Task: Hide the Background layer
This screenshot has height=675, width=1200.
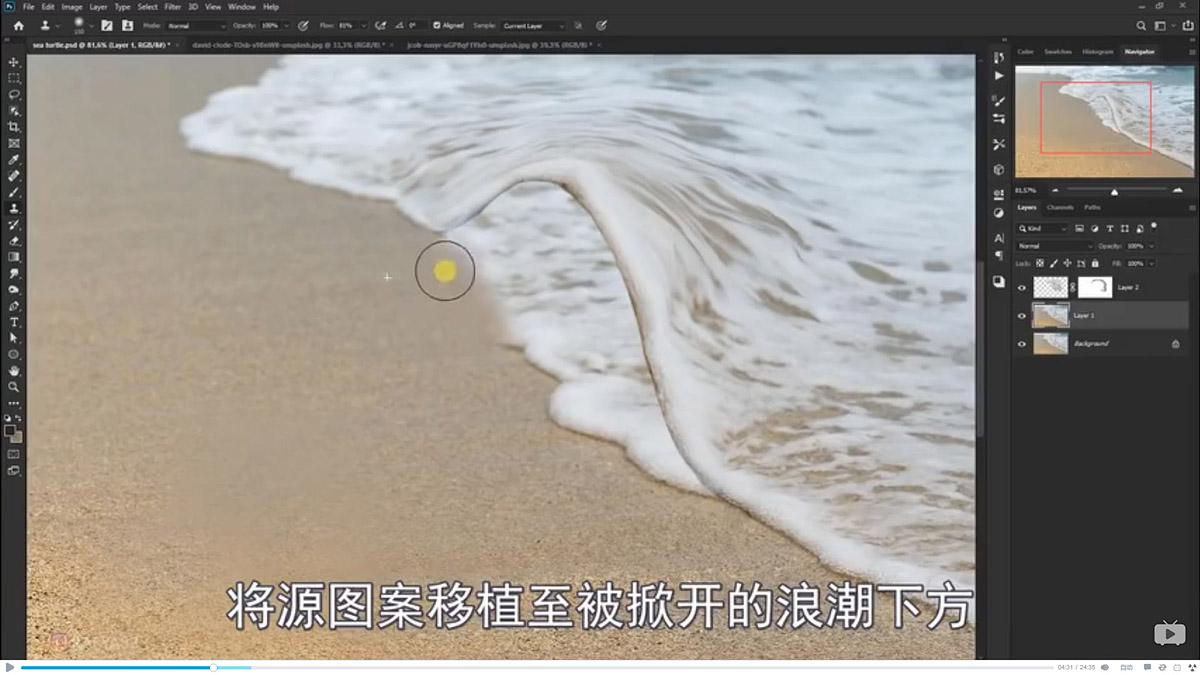Action: [x=1021, y=343]
